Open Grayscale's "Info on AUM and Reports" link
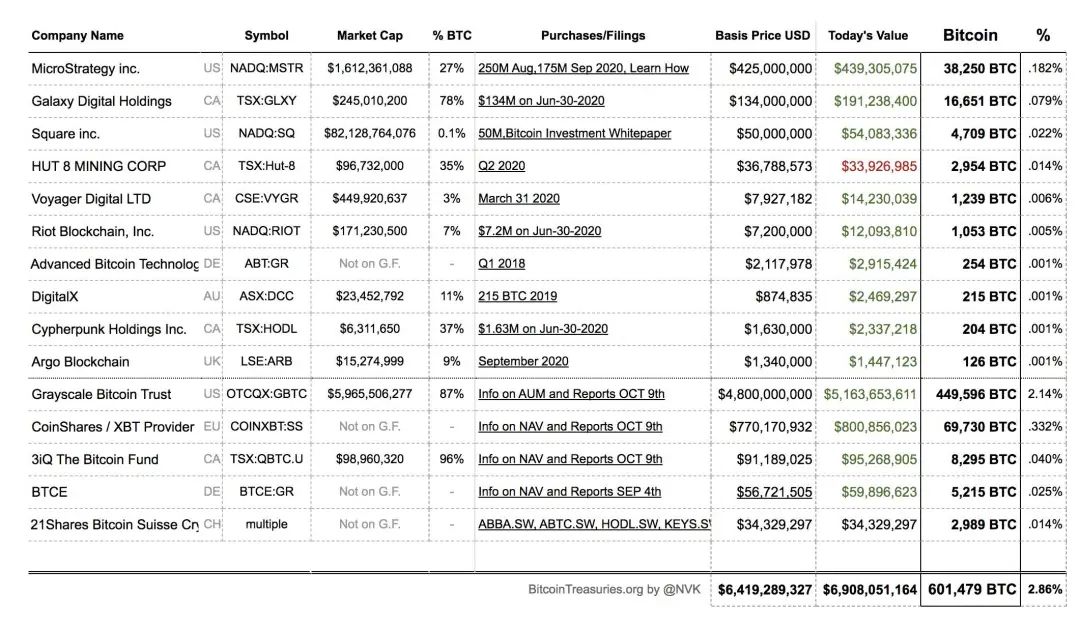 (571, 394)
